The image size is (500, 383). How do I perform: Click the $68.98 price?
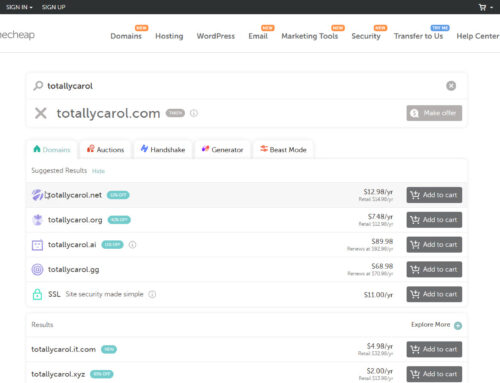coord(382,266)
